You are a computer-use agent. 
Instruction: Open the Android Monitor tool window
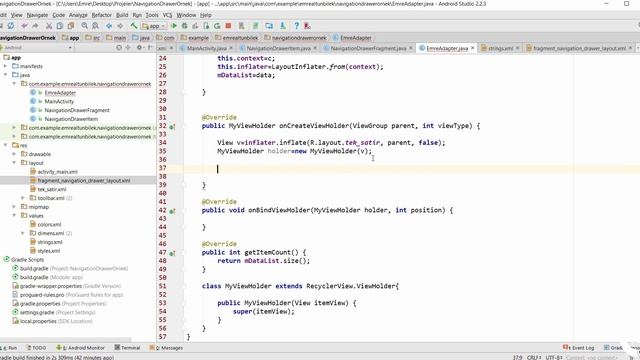tap(80, 348)
